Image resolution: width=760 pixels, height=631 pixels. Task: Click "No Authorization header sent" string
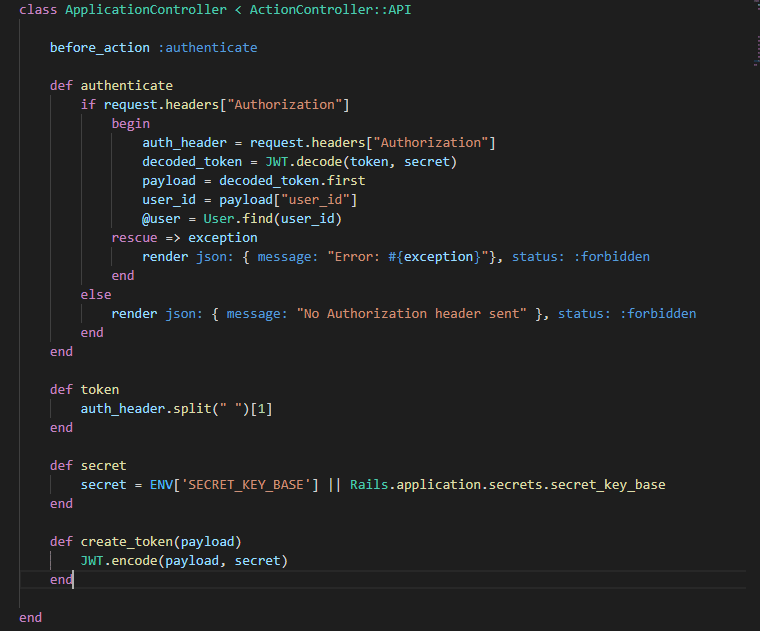click(411, 314)
